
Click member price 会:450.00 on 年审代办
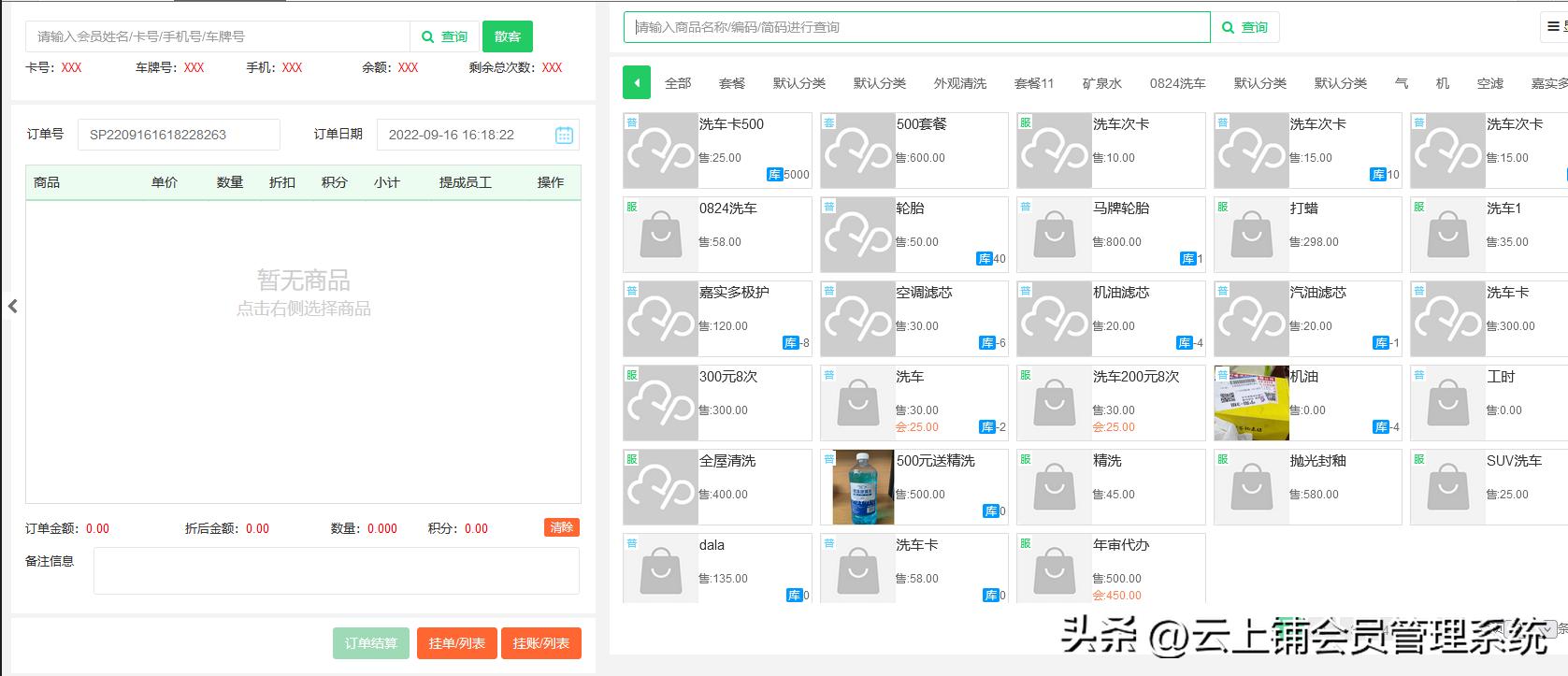pos(1117,596)
